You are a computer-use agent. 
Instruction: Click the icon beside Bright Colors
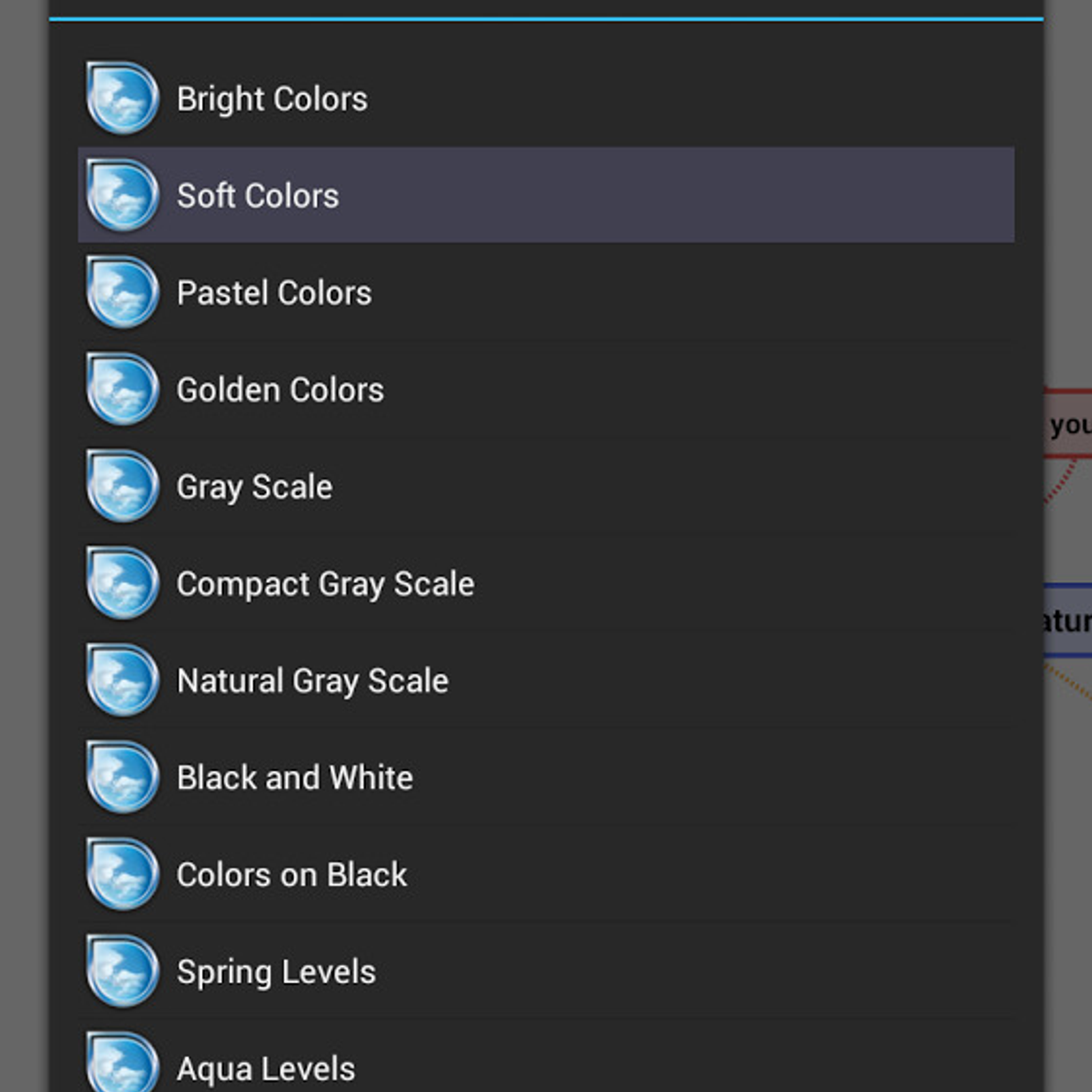[x=123, y=98]
